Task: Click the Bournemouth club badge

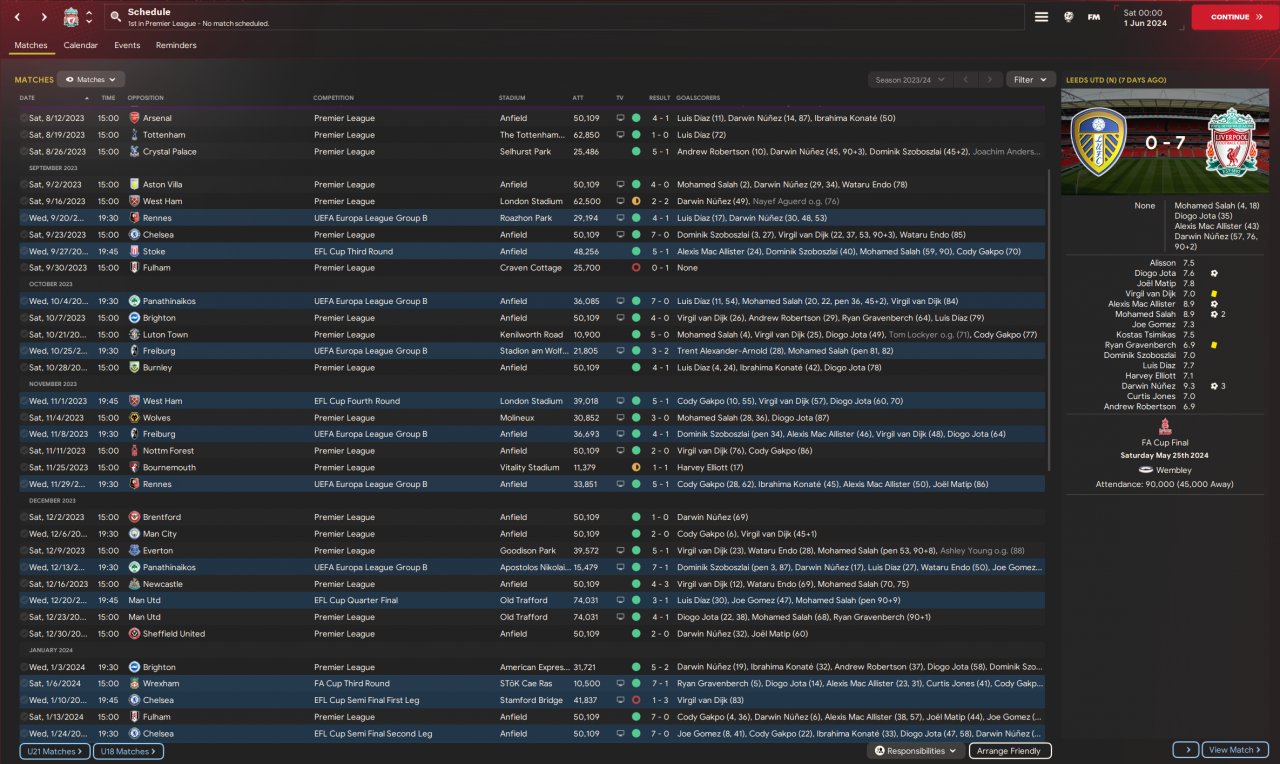Action: 135,468
